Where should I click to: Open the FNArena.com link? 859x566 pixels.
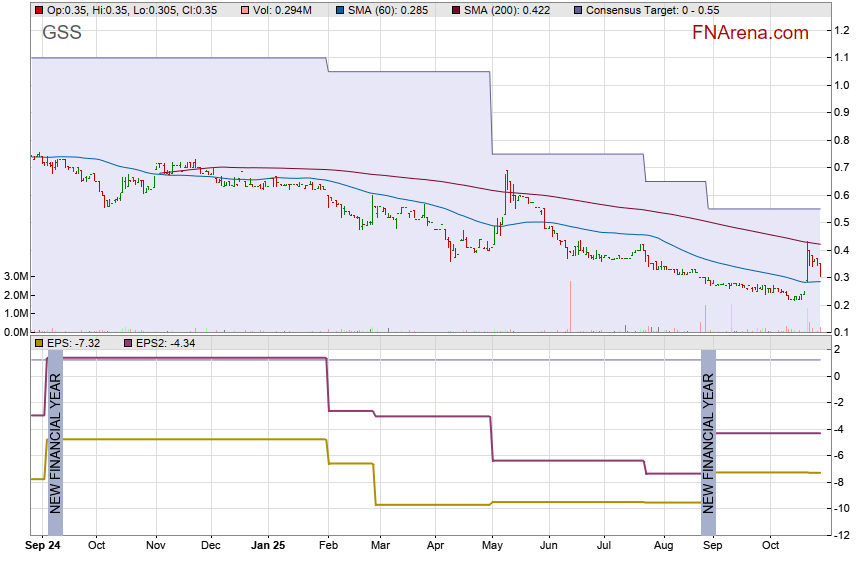[749, 33]
